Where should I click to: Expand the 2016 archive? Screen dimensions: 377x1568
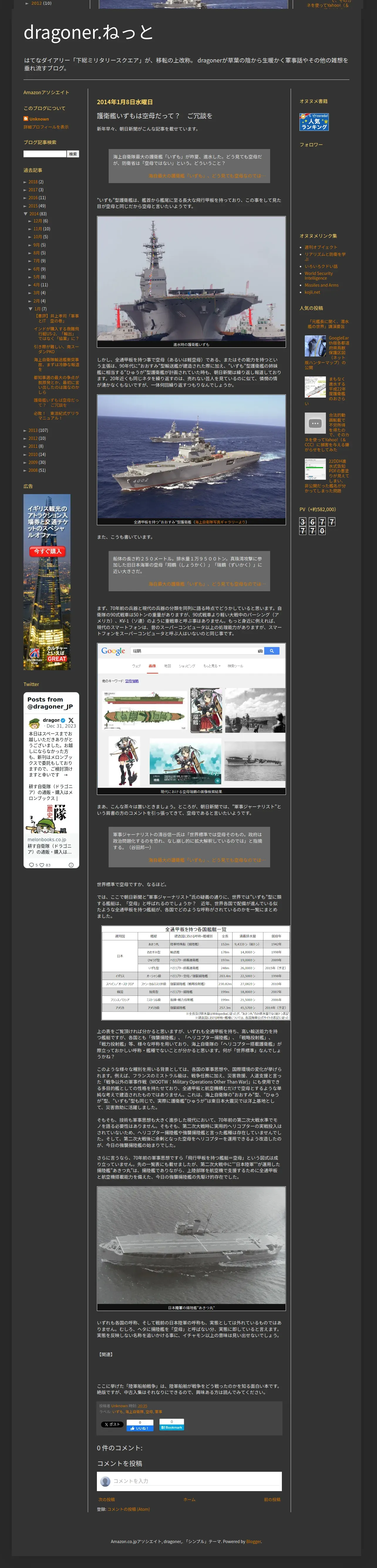tap(25, 198)
